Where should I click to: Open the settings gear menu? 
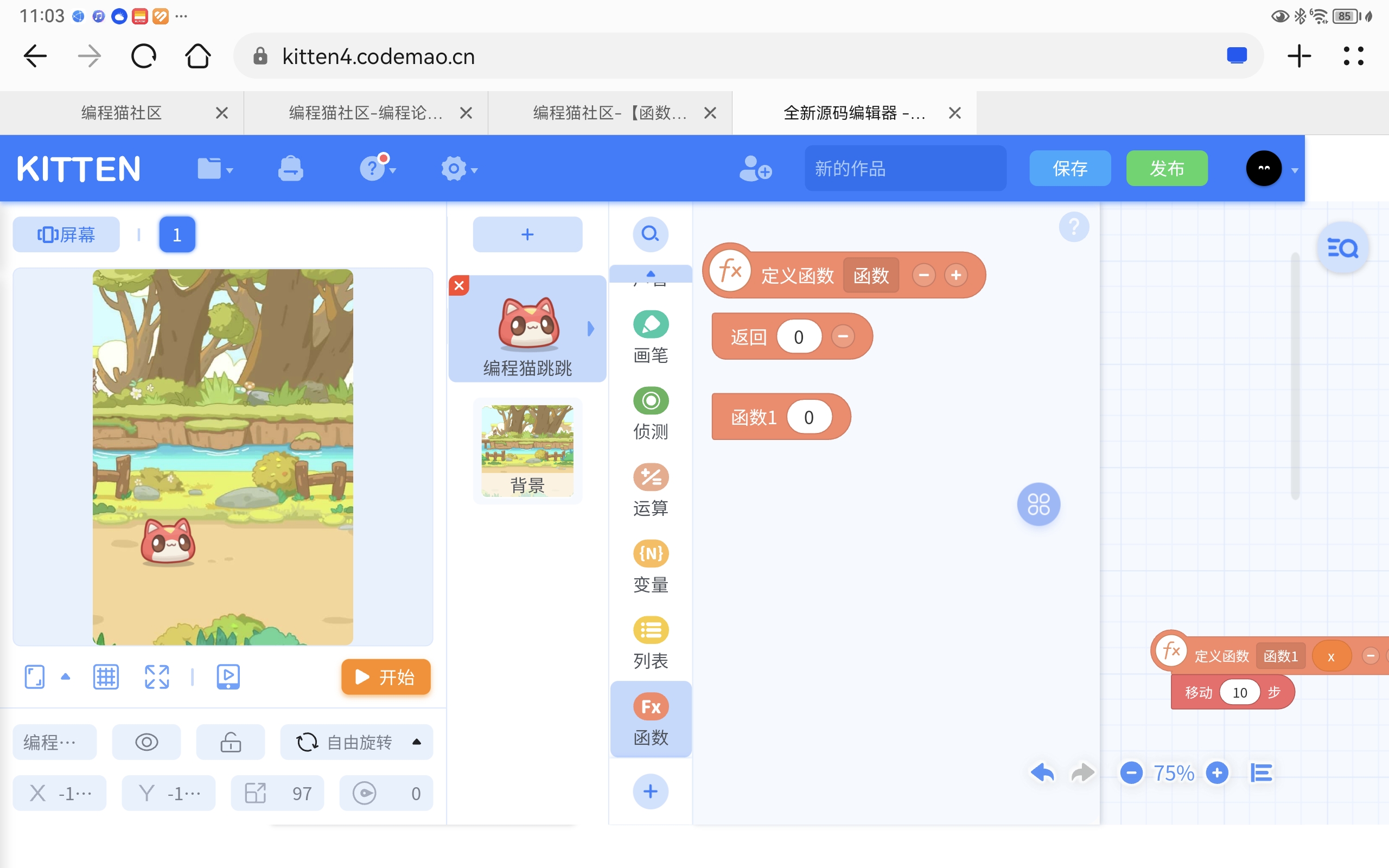click(458, 169)
